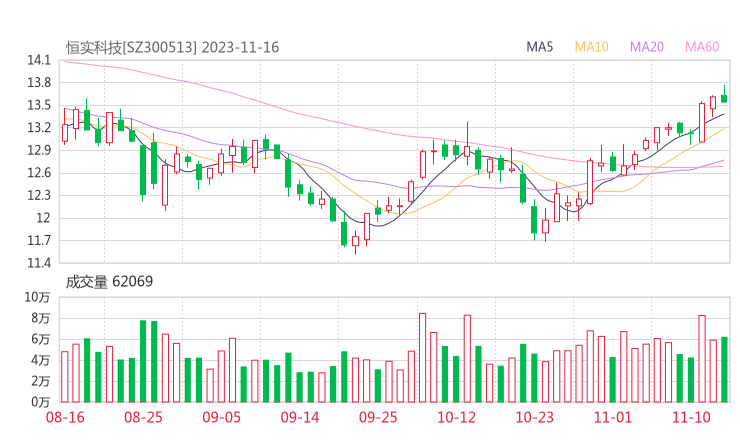Image resolution: width=740 pixels, height=440 pixels.
Task: Click the 11.7 price axis label
Action: [39, 240]
